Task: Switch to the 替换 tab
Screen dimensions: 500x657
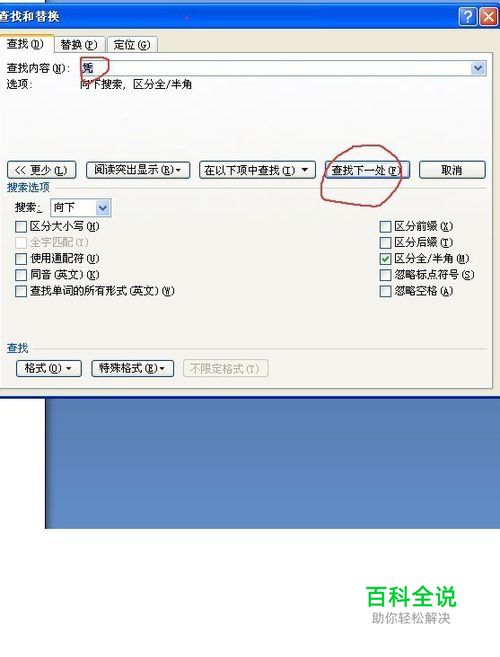Action: 79,44
